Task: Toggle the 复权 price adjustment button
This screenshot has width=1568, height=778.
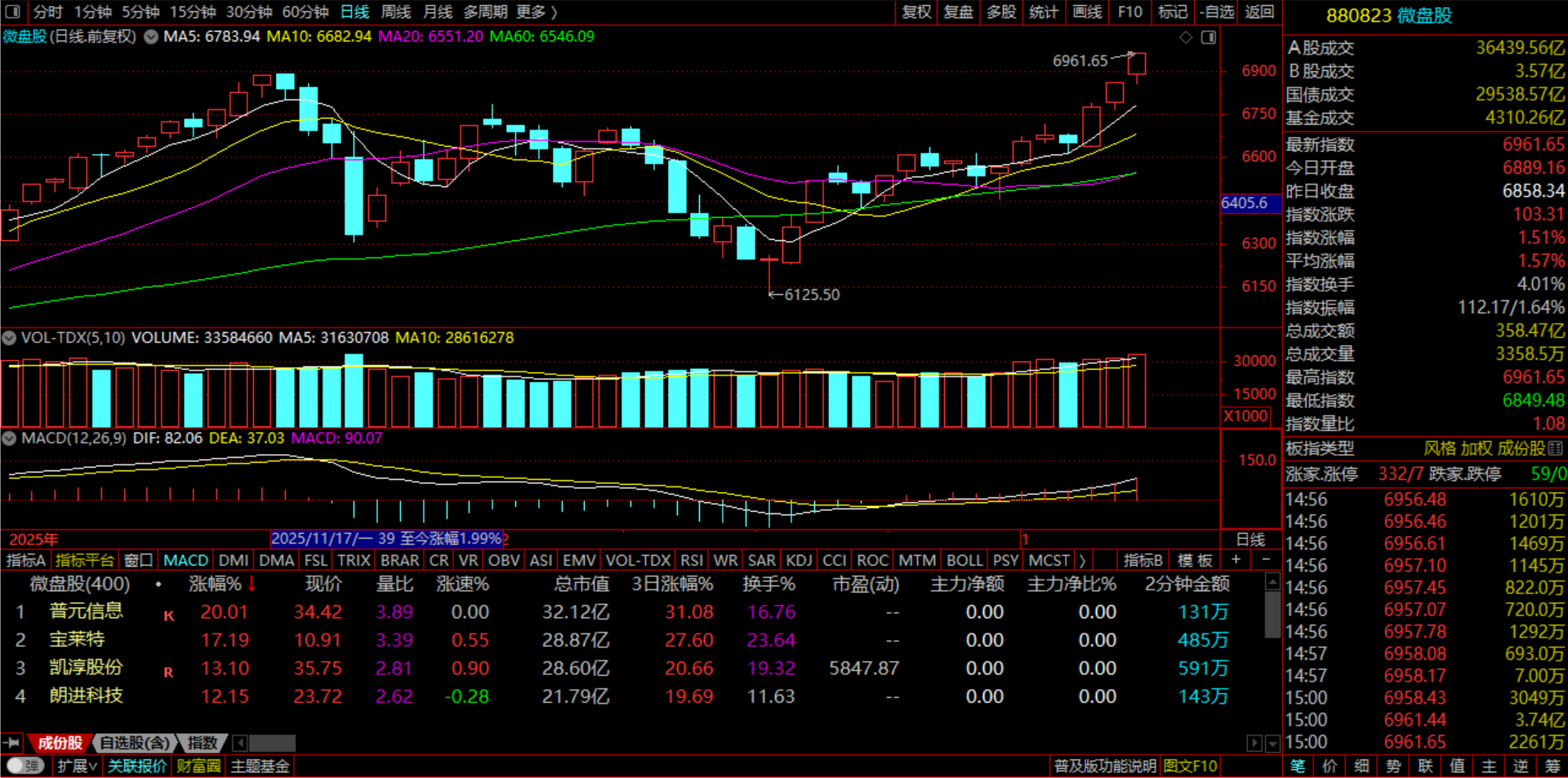Action: (916, 11)
